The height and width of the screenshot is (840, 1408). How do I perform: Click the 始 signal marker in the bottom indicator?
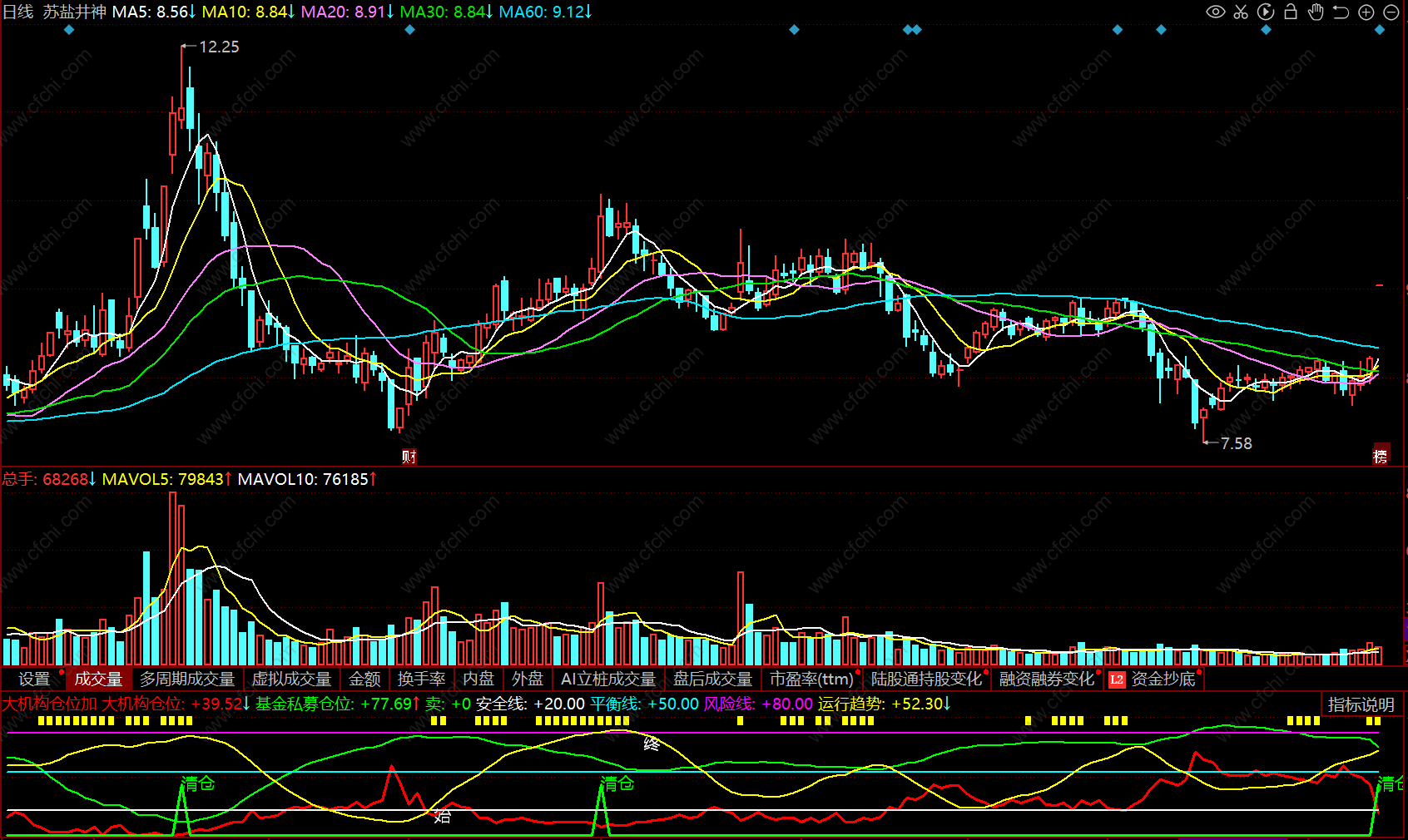tap(442, 816)
